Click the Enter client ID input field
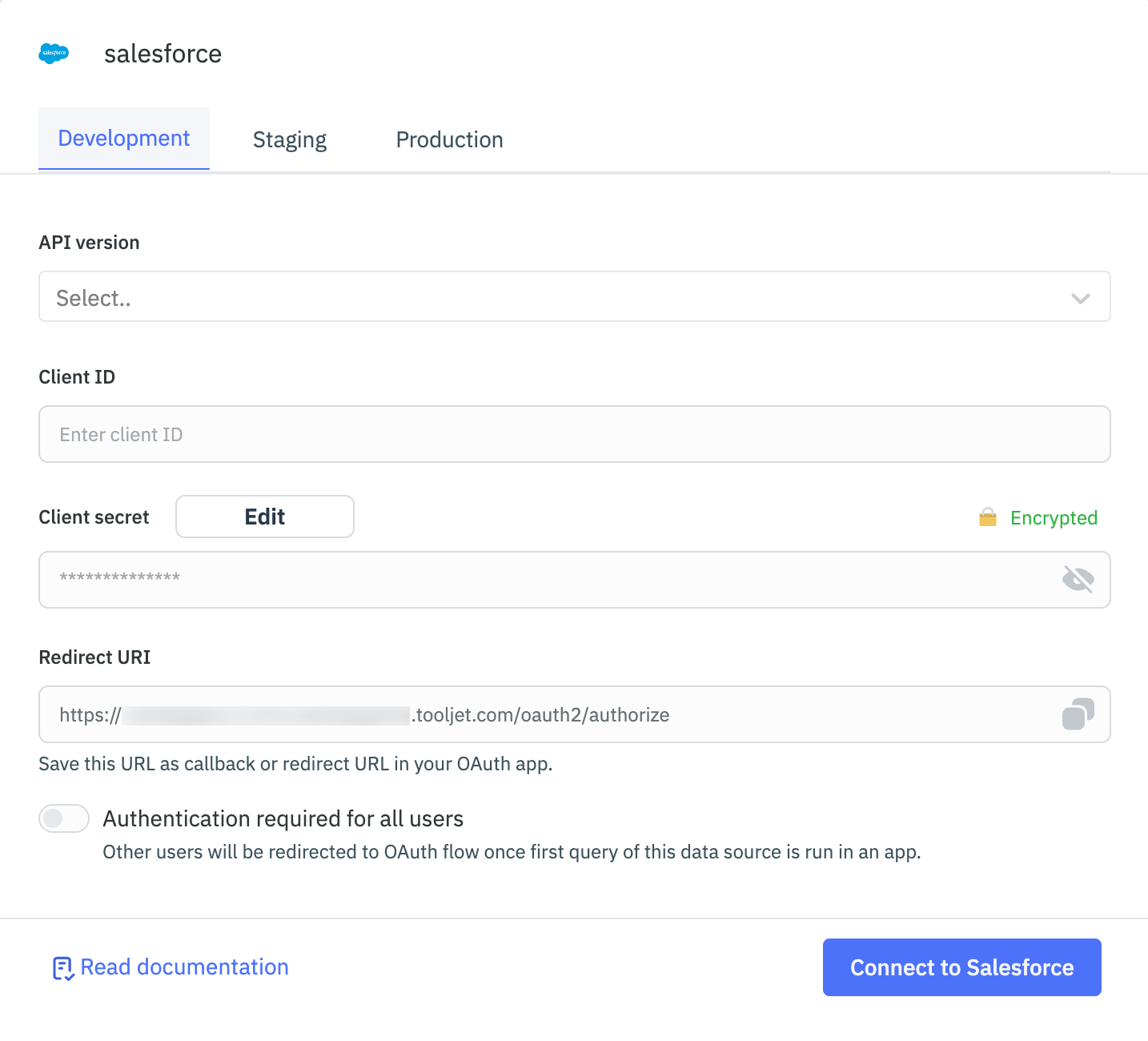This screenshot has height=1041, width=1148. [x=573, y=434]
